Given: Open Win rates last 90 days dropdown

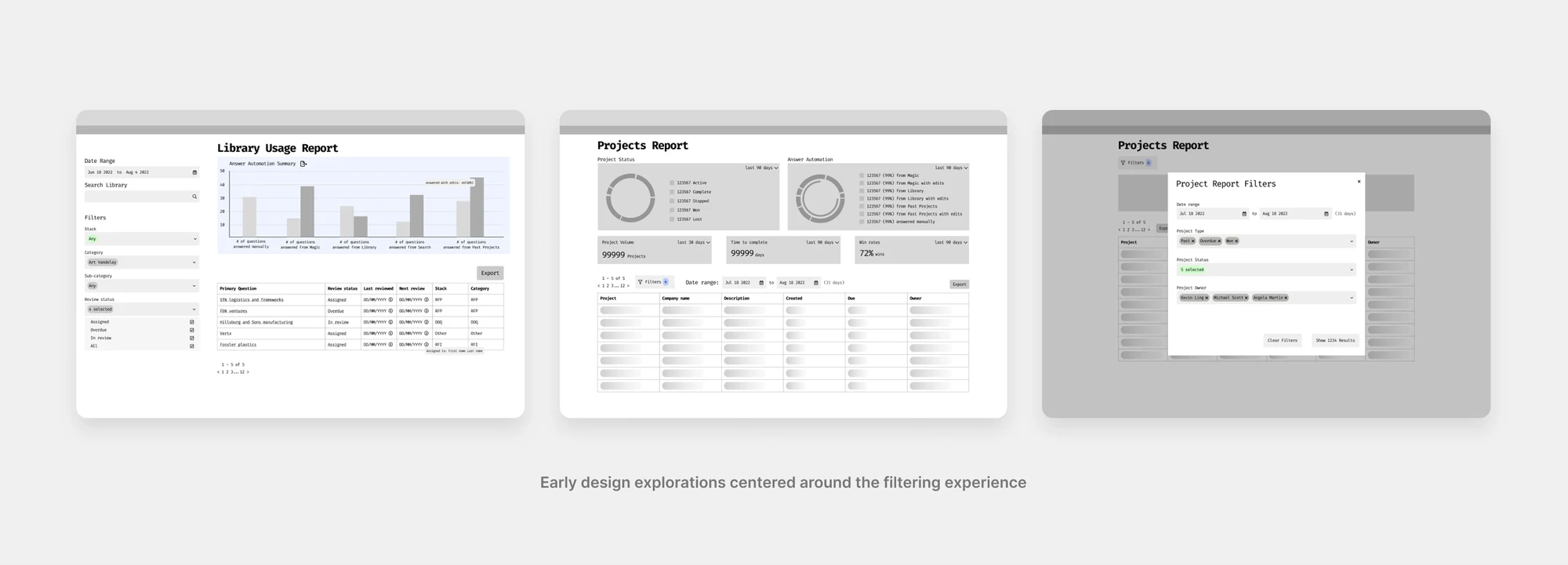Looking at the screenshot, I should coord(951,242).
